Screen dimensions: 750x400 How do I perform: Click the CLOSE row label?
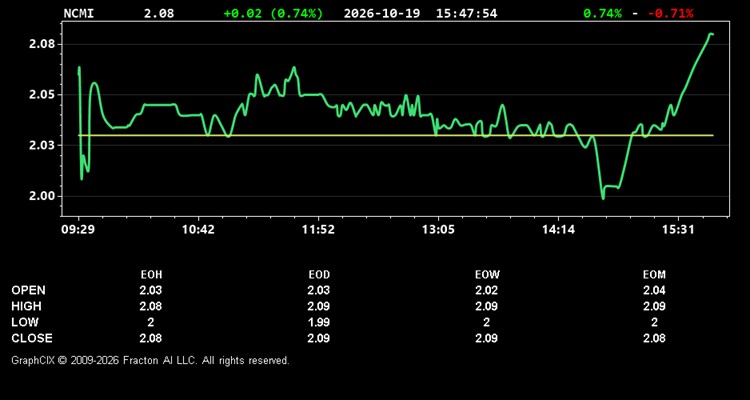click(x=32, y=338)
